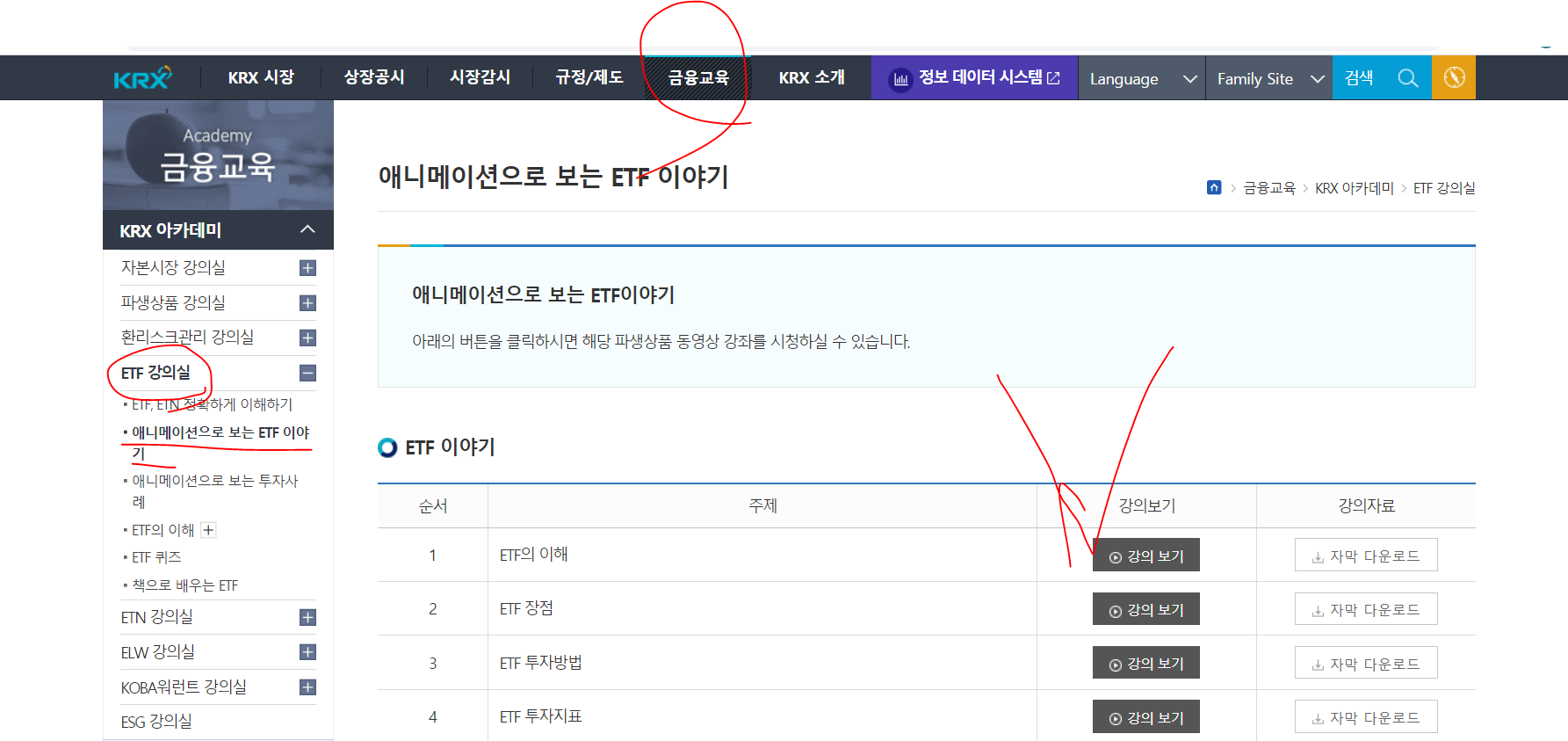Open 금융교육 menu

click(x=698, y=77)
